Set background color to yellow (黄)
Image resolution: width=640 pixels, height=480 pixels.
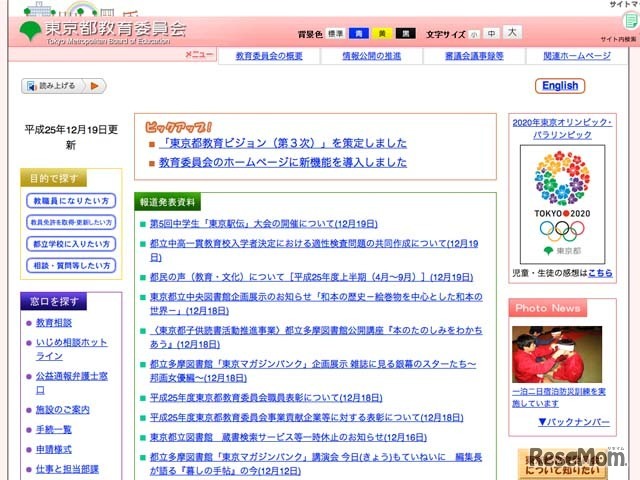(382, 33)
